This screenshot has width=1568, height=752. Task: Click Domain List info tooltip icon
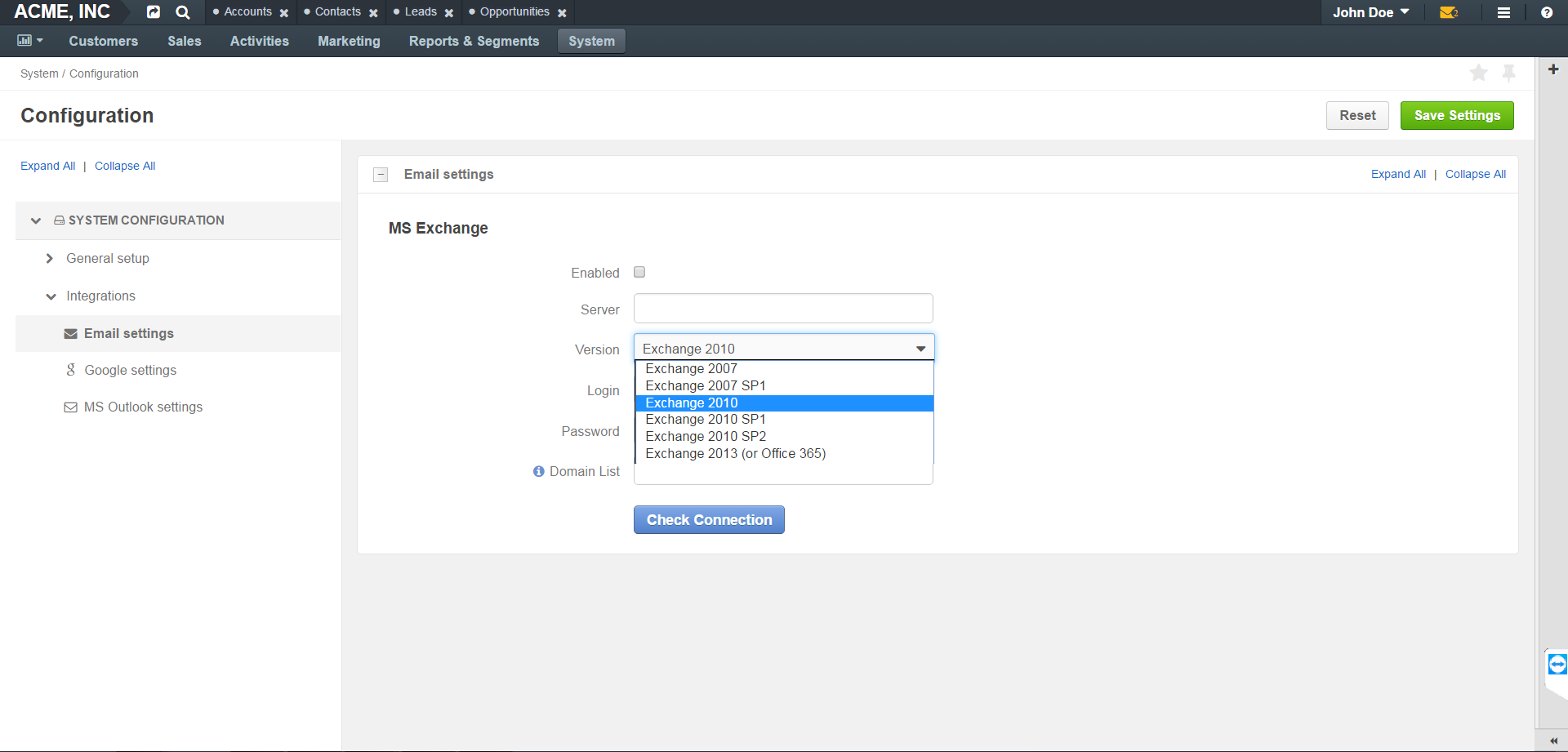tap(539, 471)
